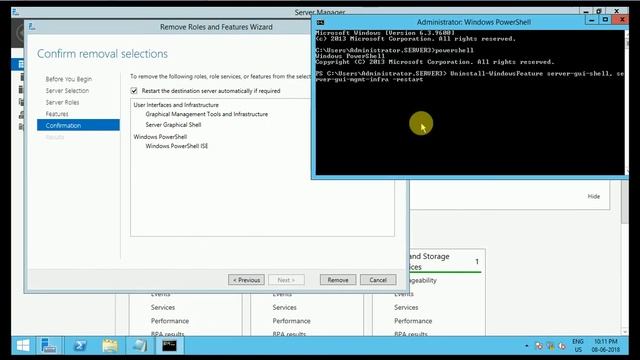The image size is (640, 360).
Task: Select Server Graphical Shell entry
Action: [x=173, y=125]
